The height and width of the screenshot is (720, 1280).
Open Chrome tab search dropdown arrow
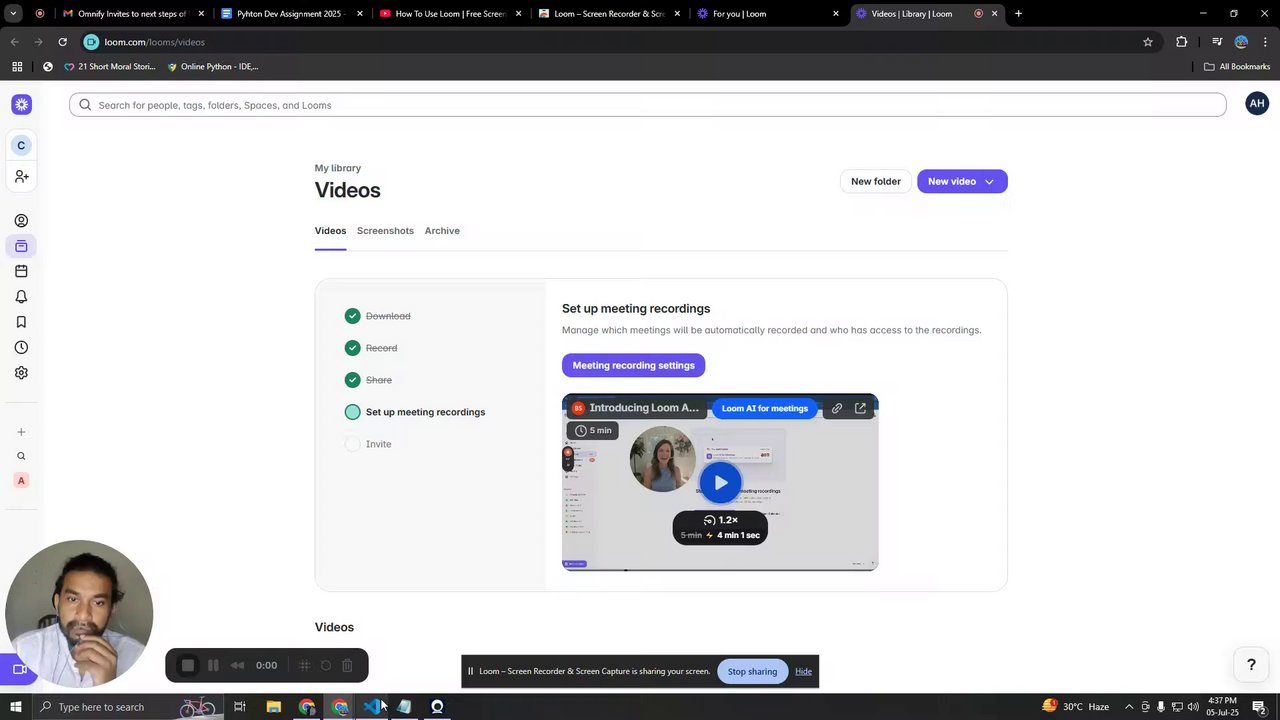click(x=14, y=13)
